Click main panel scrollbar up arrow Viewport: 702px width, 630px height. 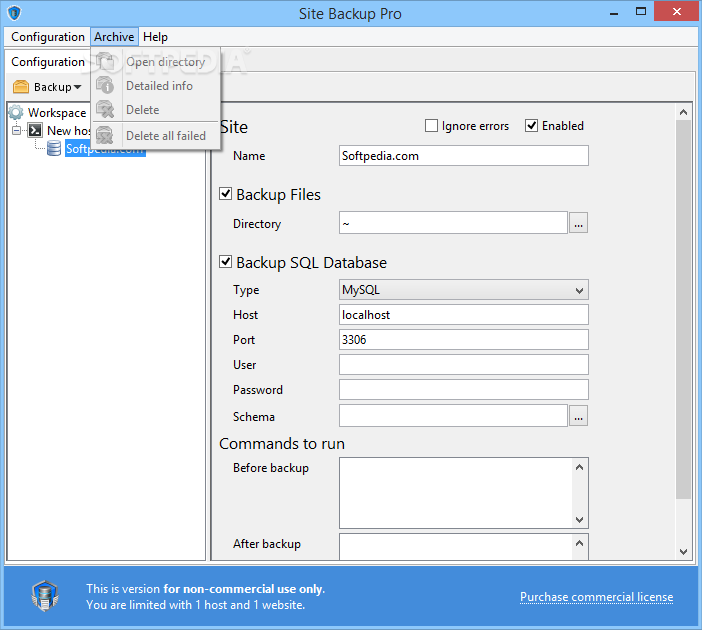pyautogui.click(x=683, y=112)
